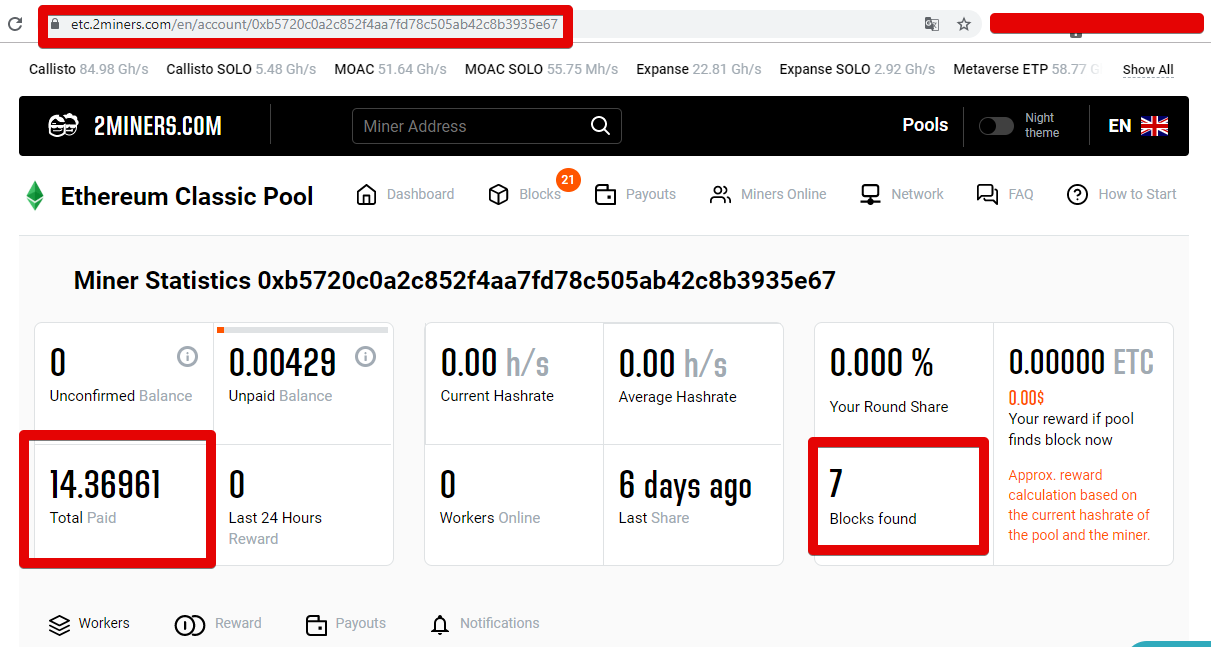Screen dimensions: 1211x647
Task: Open the Callisto 84.98 Gh/s pool link
Action: coord(89,69)
